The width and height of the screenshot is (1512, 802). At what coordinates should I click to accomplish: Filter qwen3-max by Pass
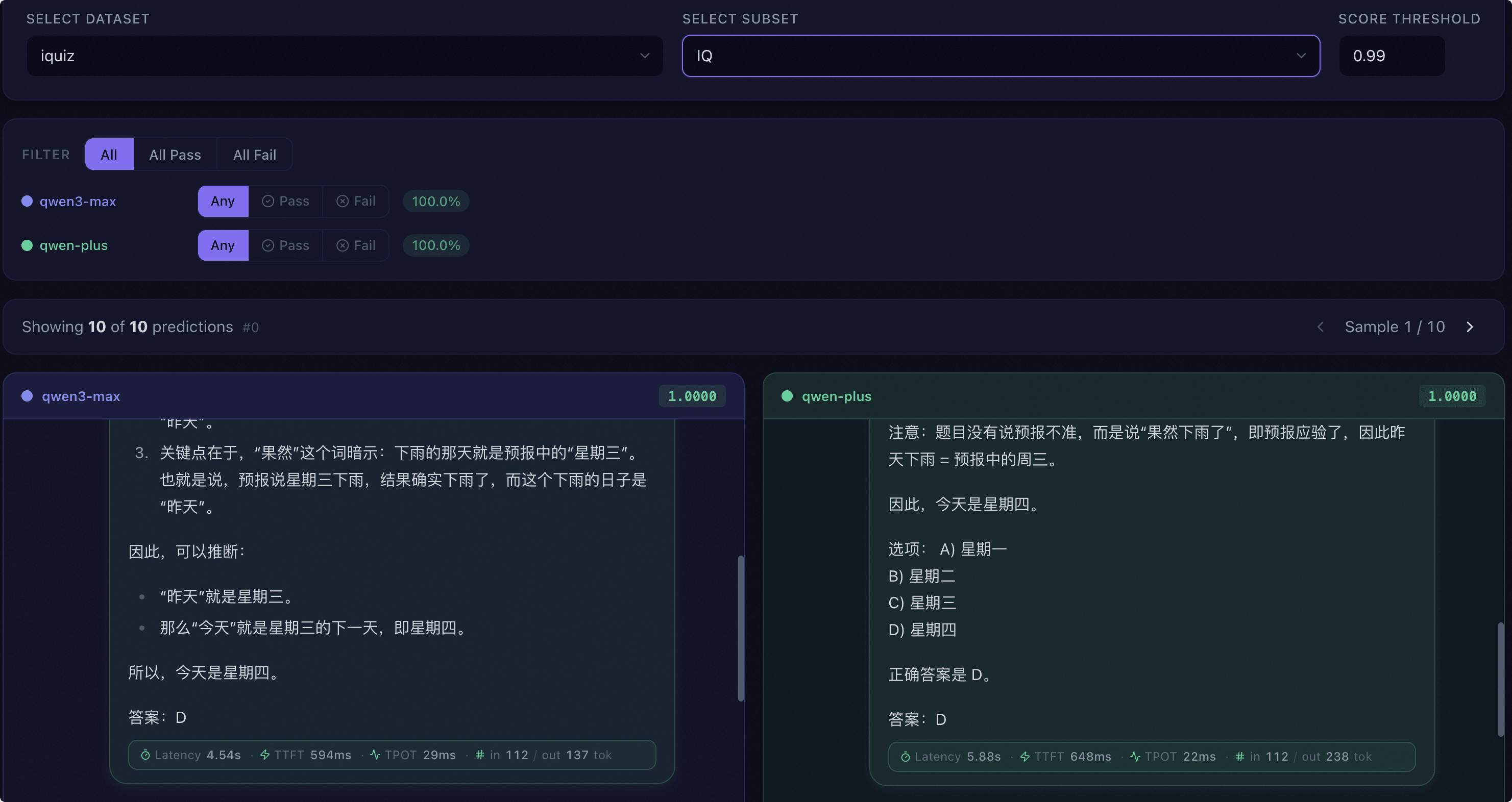[285, 201]
